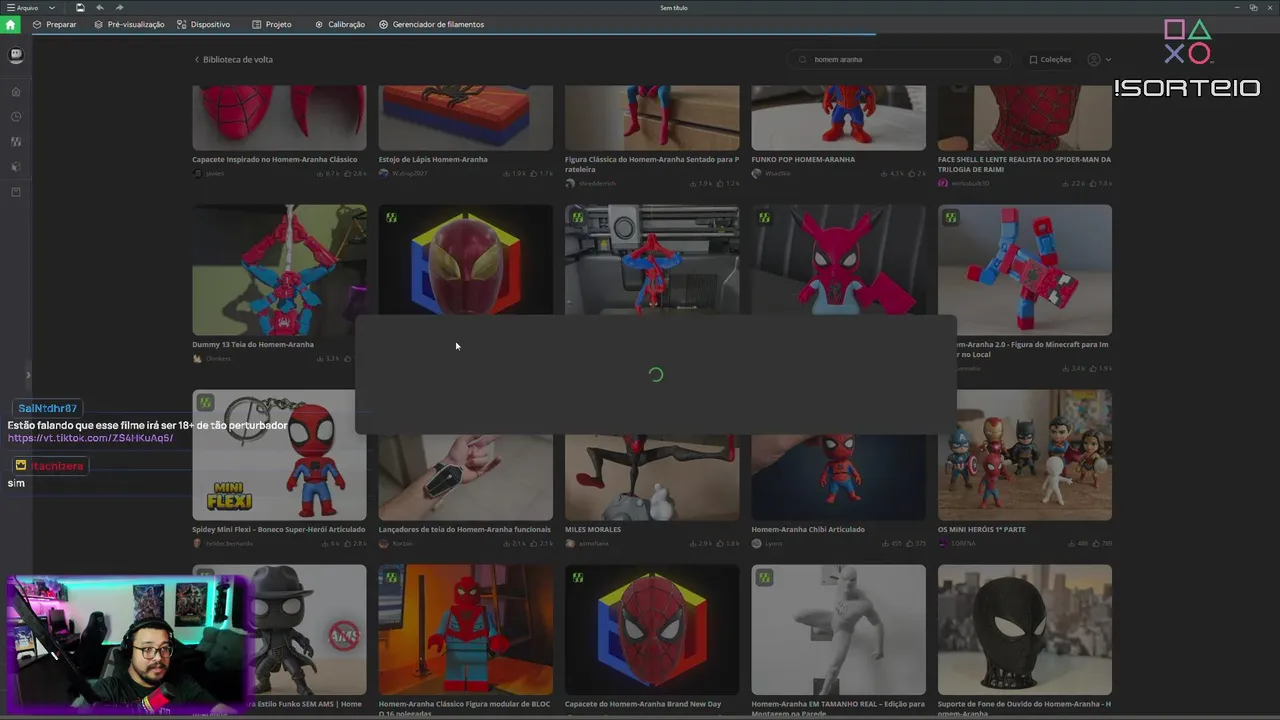Screen dimensions: 1280x720
Task: Click the title Spidey Mini Flexi Boneco Super-Herói
Action: coord(277,529)
